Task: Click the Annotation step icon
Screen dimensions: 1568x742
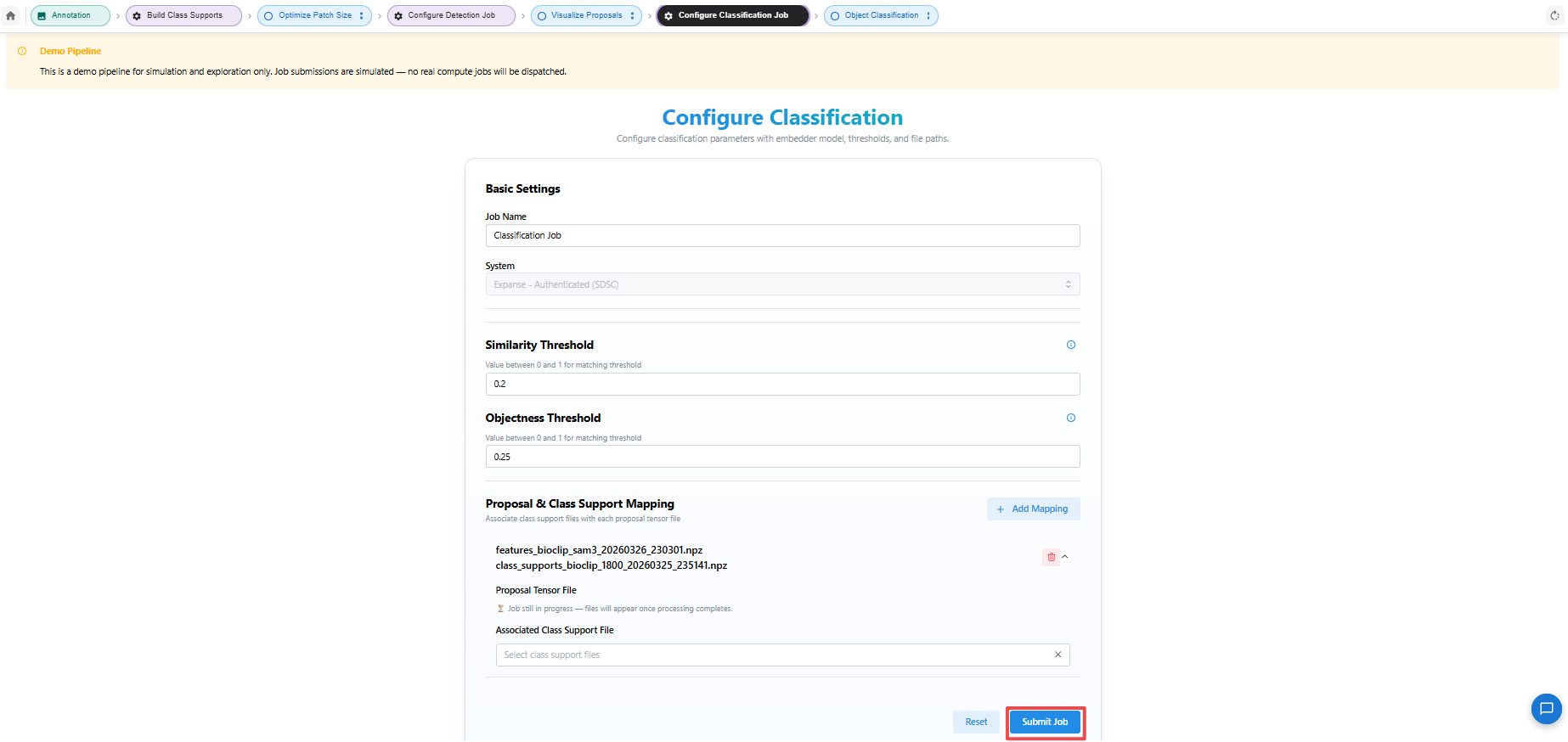Action: pyautogui.click(x=42, y=16)
